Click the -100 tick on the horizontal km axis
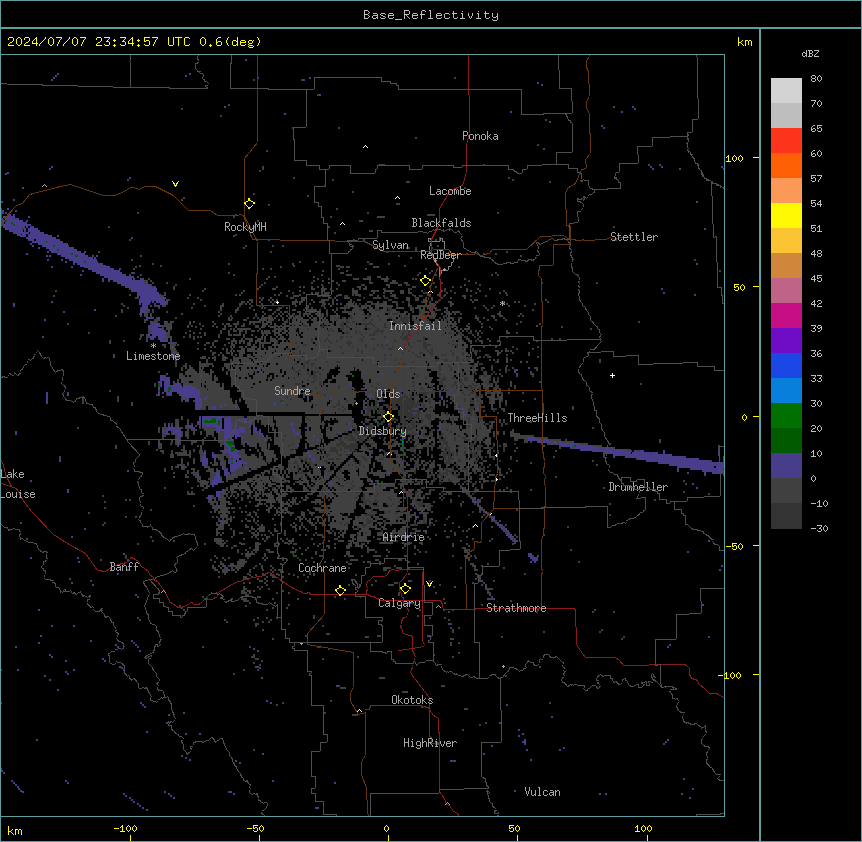862x842 pixels. 125,828
